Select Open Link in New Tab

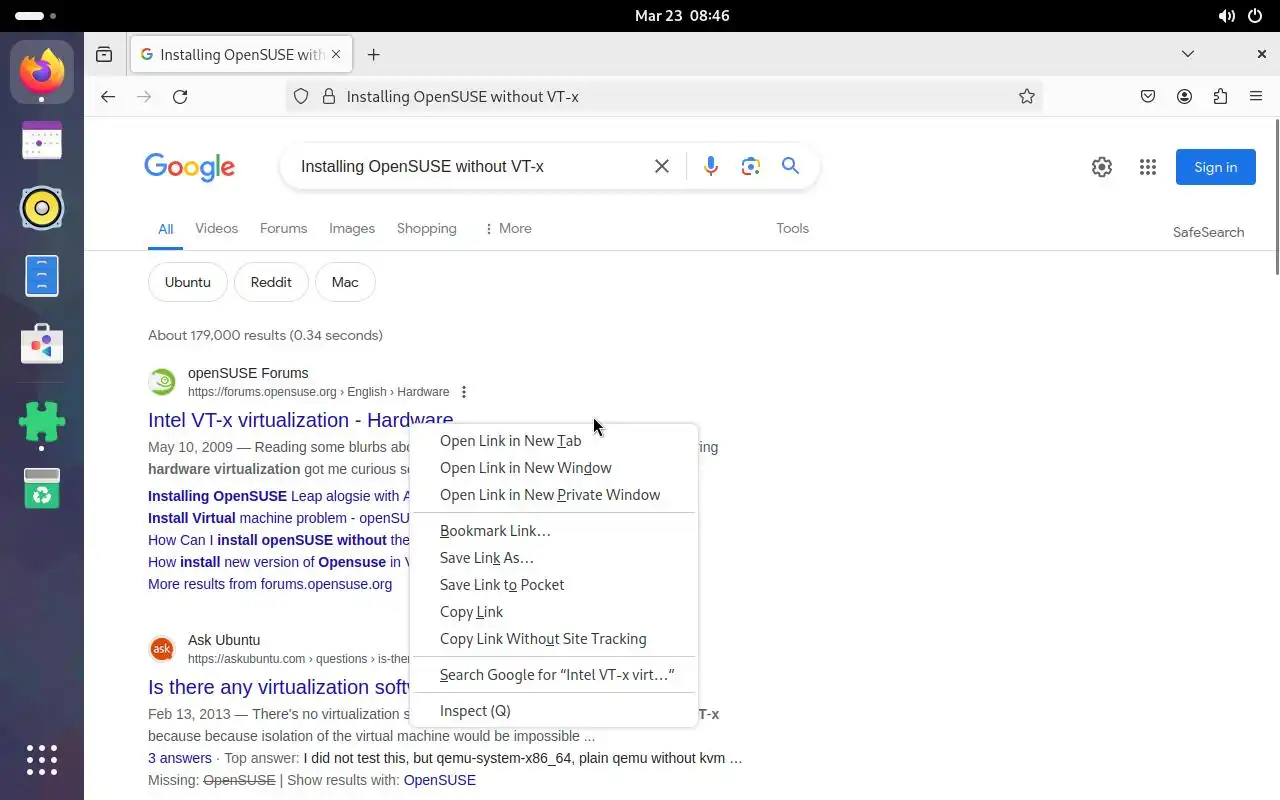tap(553, 441)
